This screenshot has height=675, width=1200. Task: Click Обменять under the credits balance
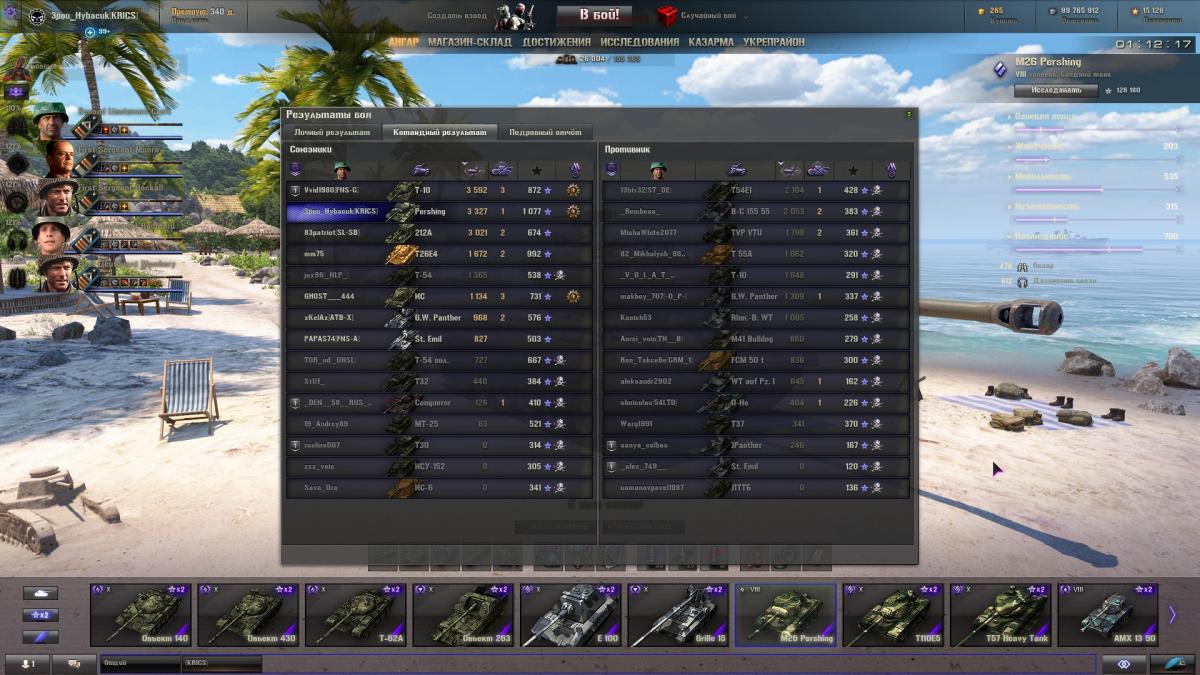[1079, 21]
